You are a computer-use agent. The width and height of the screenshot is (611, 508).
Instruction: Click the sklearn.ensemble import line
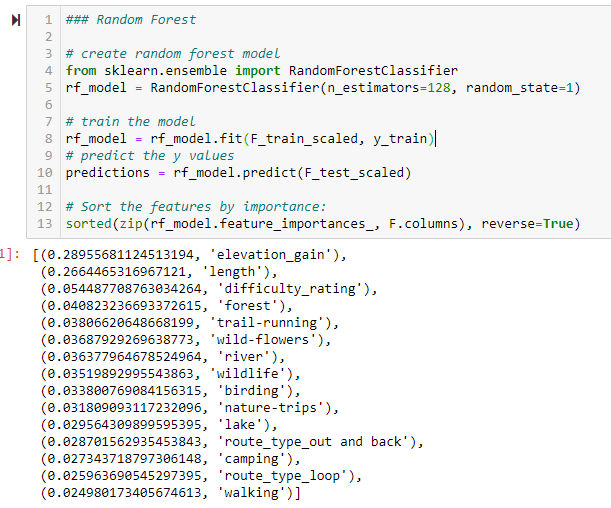(x=261, y=71)
